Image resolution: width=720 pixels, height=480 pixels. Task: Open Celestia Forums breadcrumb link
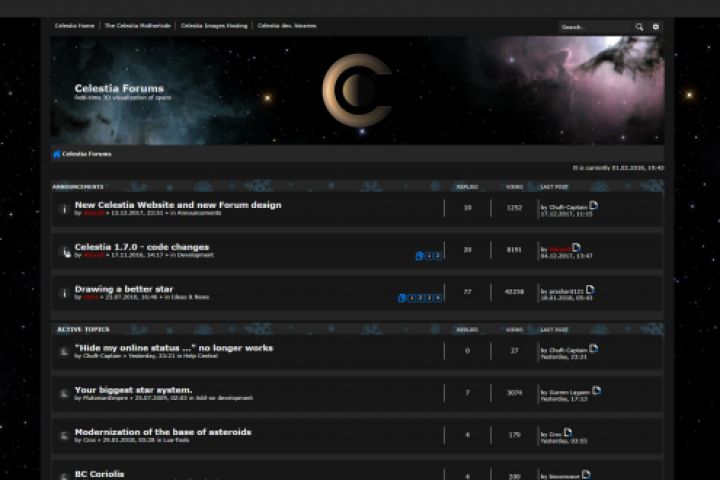86,154
